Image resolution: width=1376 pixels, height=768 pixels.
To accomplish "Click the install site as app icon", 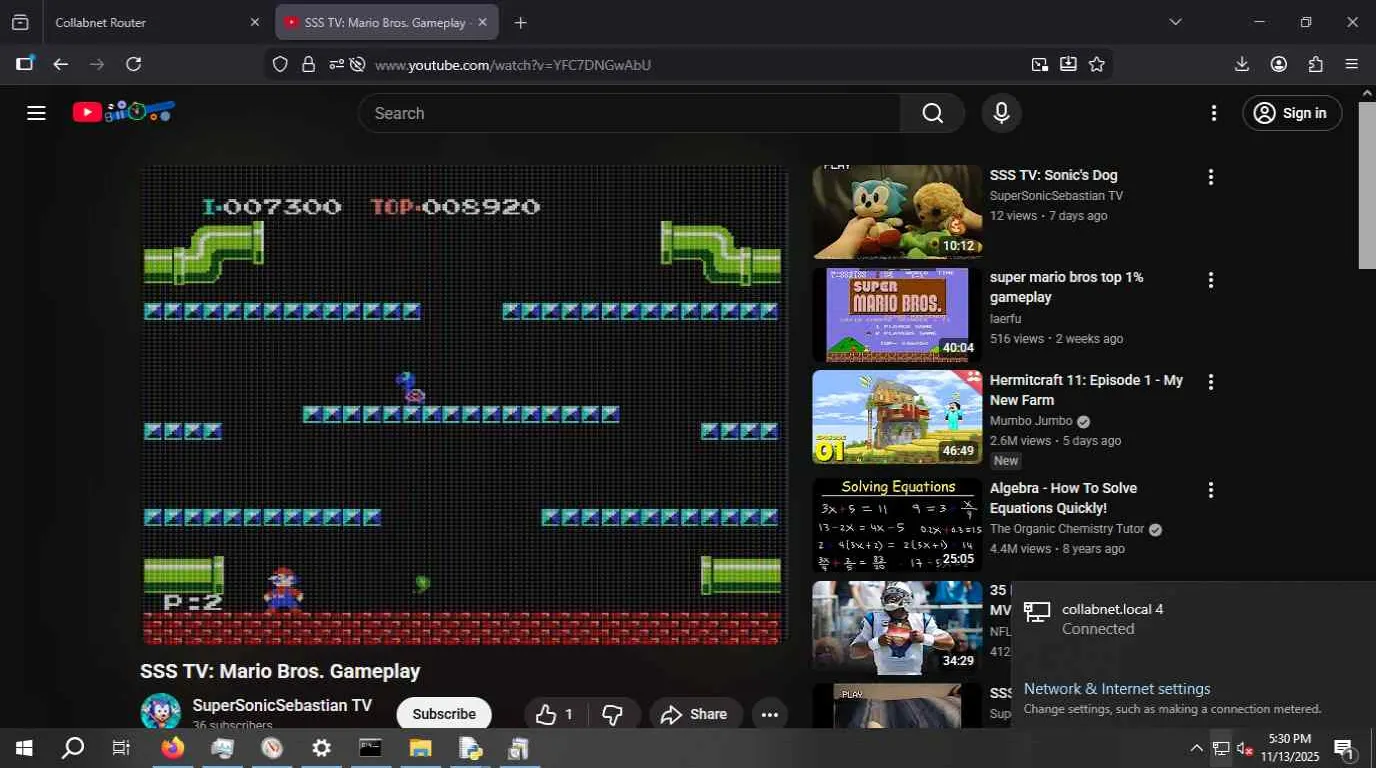I will 1068,64.
